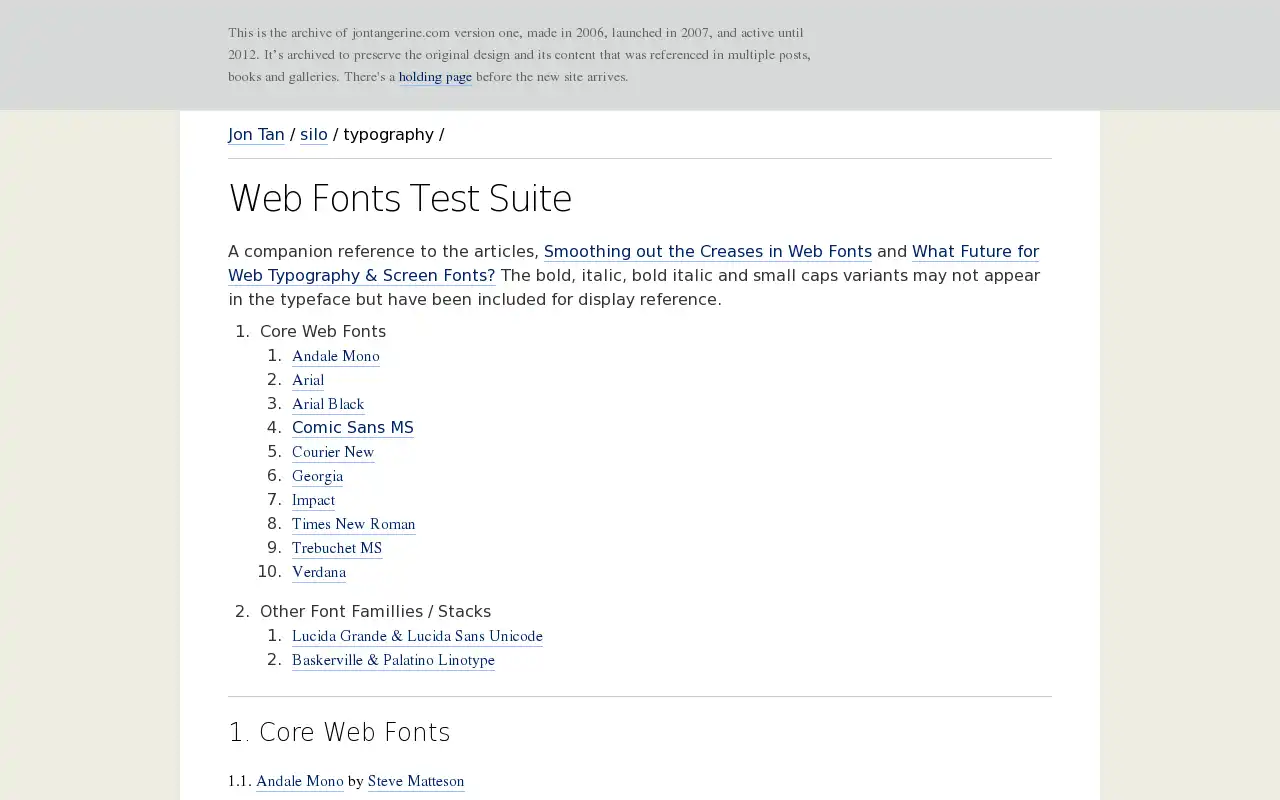Click 'Core Web Fonts' list item text
The width and height of the screenshot is (1280, 800).
(x=323, y=332)
